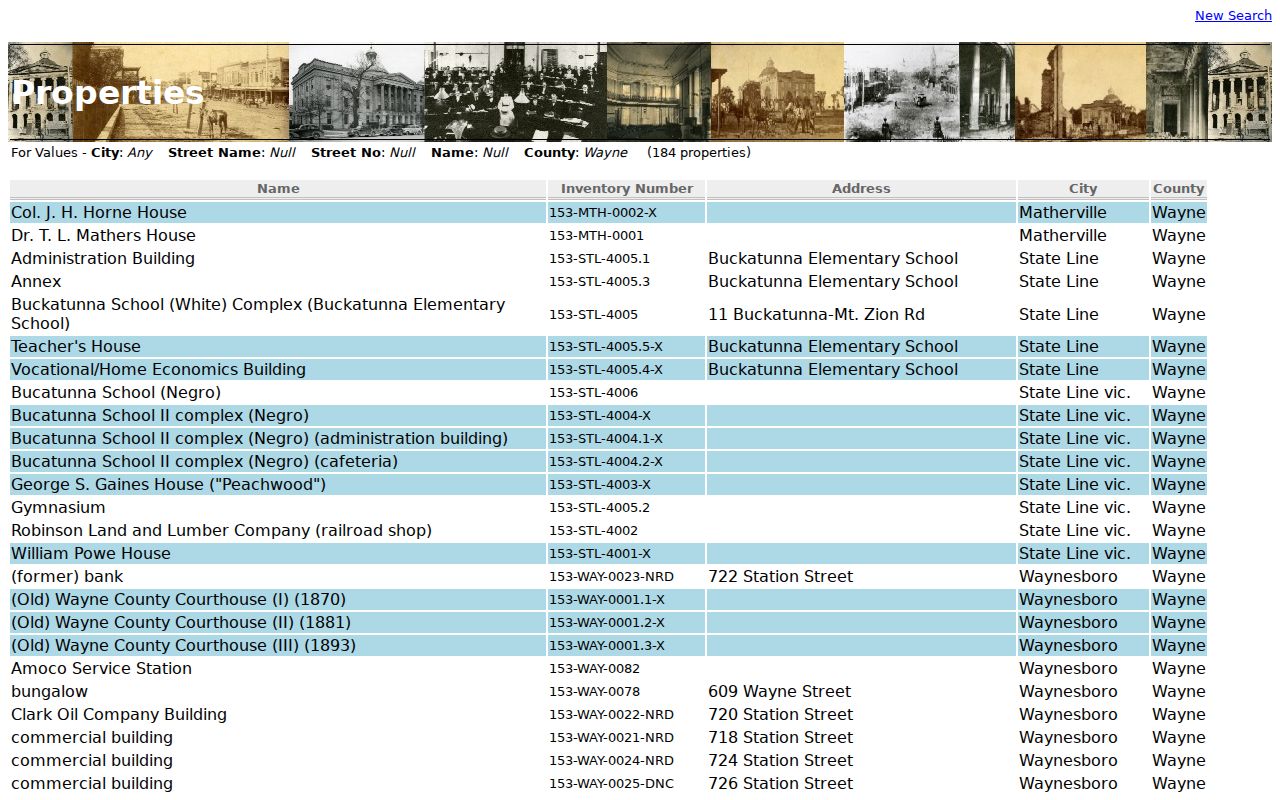The height and width of the screenshot is (800, 1280).
Task: Click the Name column header
Action: point(278,188)
